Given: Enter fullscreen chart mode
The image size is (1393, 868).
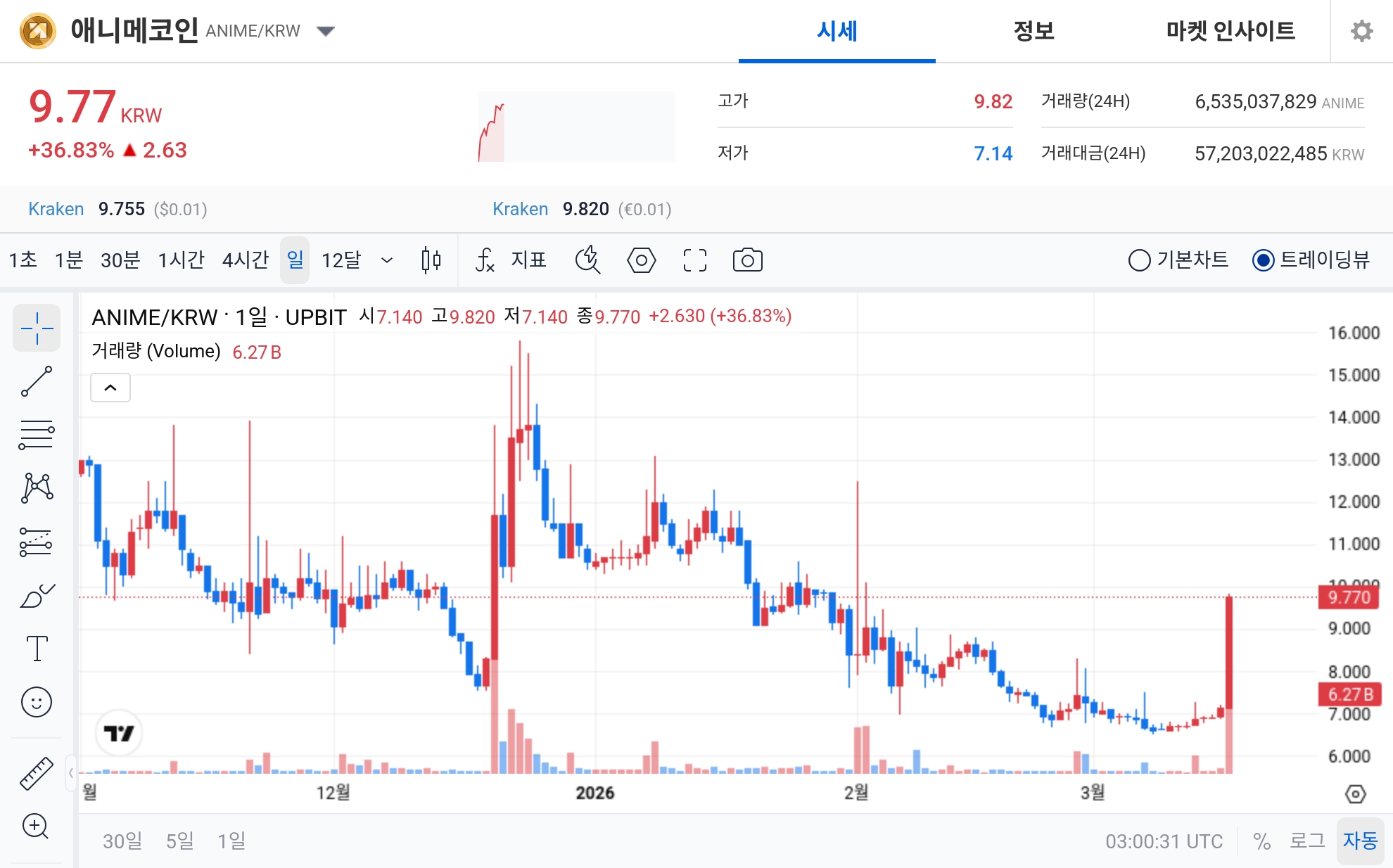Looking at the screenshot, I should click(x=694, y=260).
